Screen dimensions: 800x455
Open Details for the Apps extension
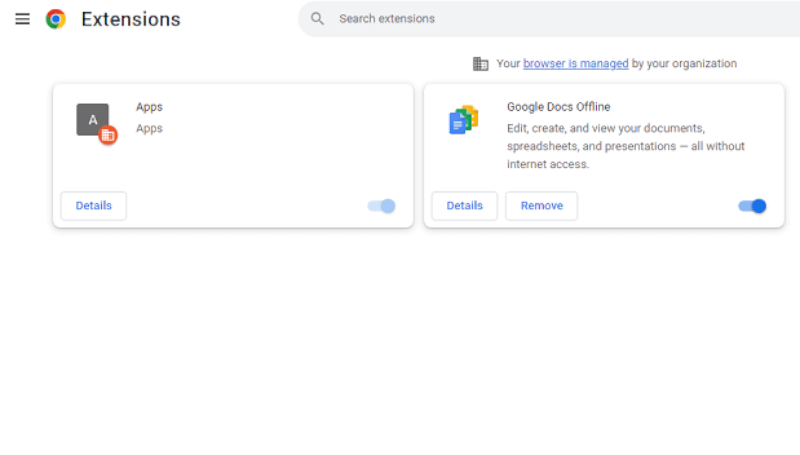click(x=94, y=206)
